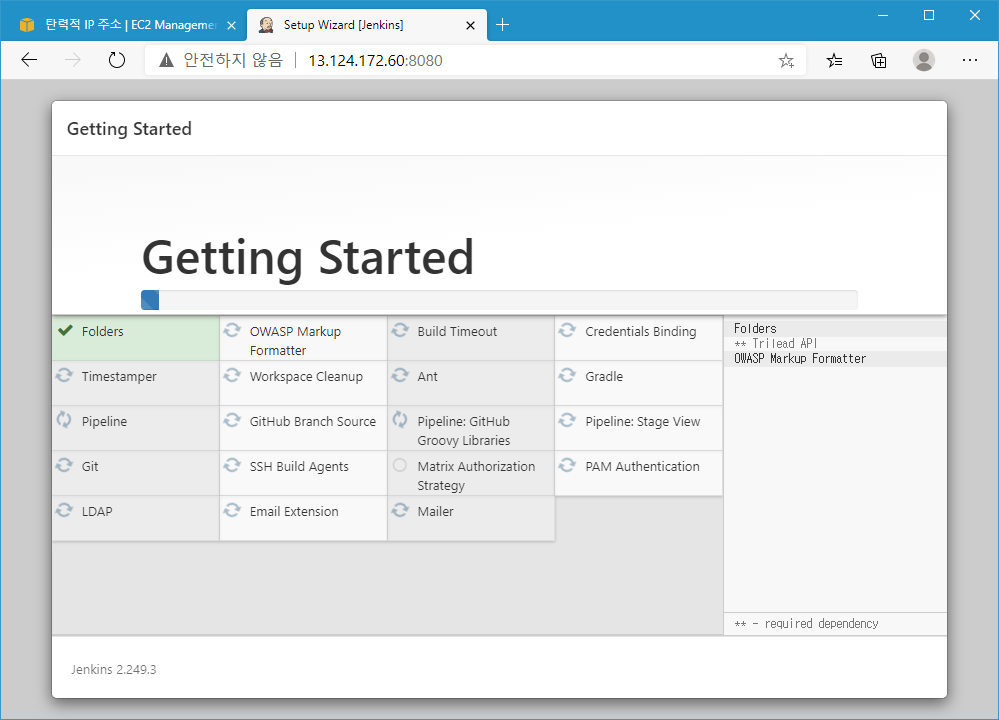
Task: Click the sync icon next to SSH Build Agents
Action: tap(232, 465)
